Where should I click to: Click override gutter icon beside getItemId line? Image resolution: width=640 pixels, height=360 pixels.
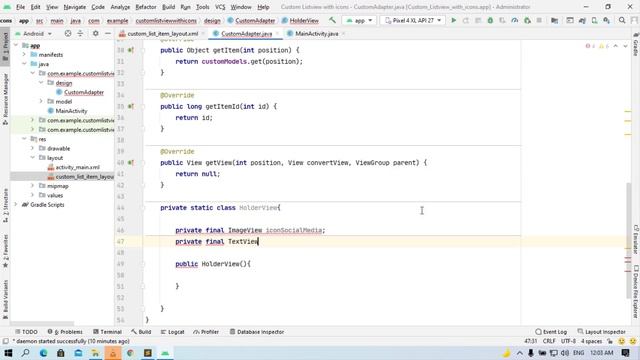click(131, 107)
